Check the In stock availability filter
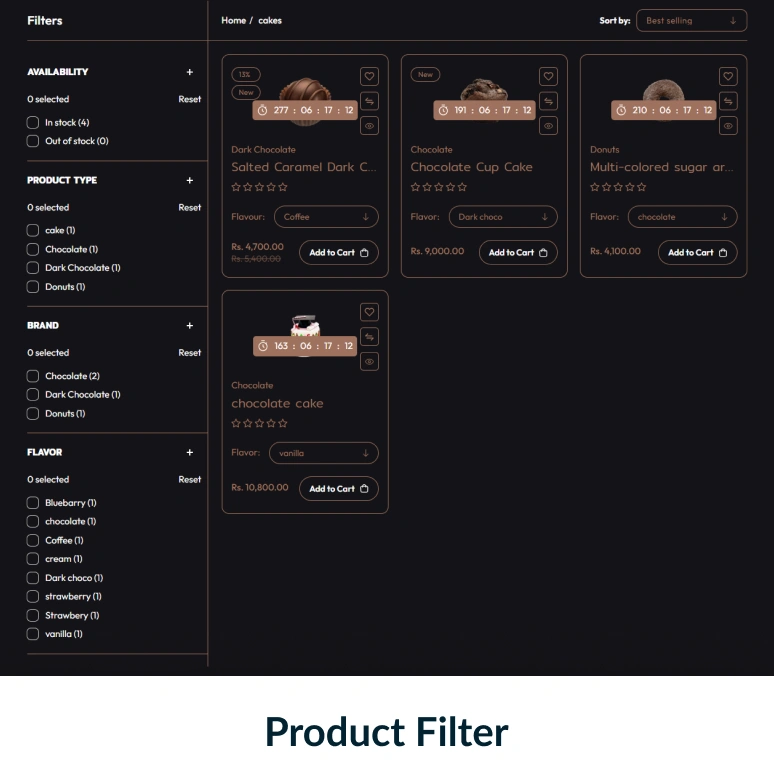Screen dimensions: 774x784 click(x=33, y=122)
